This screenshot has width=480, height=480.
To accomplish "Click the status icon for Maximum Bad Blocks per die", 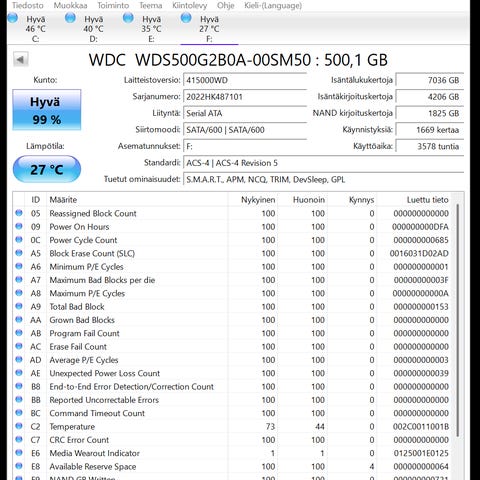I will (19, 279).
